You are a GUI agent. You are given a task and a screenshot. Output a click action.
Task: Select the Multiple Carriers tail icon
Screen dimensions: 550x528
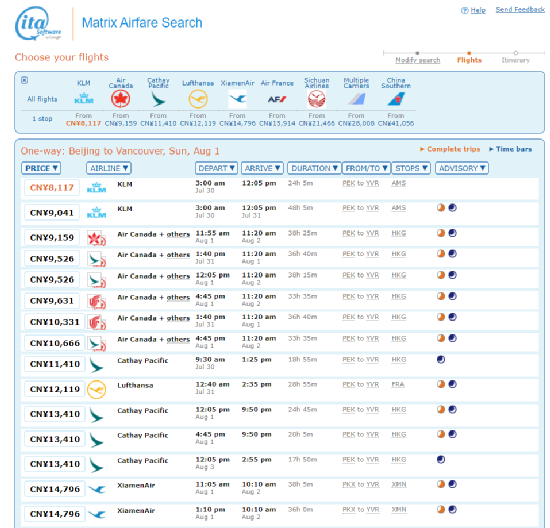tap(356, 99)
